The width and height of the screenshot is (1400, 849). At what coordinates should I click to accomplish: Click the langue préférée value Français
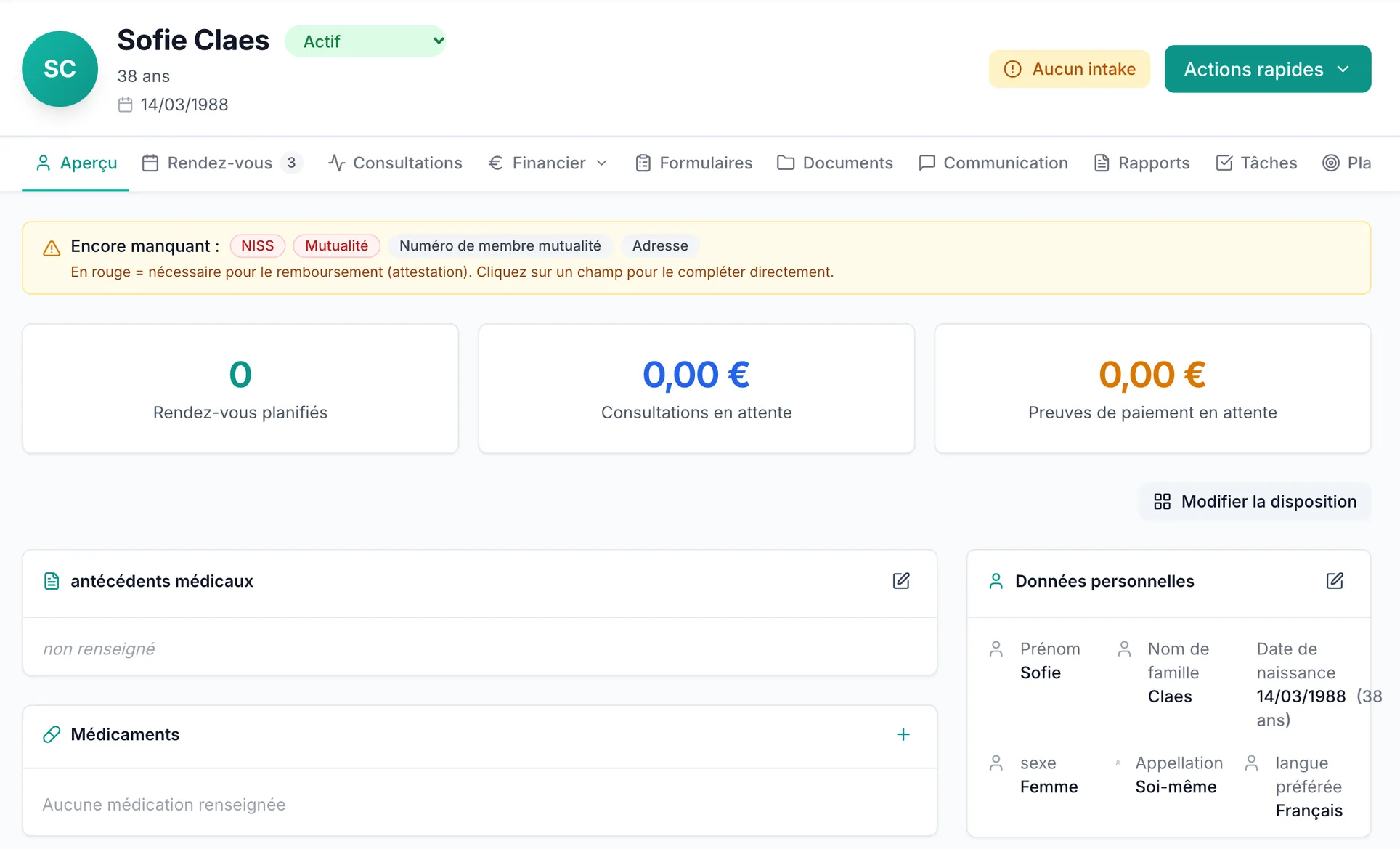(x=1309, y=811)
